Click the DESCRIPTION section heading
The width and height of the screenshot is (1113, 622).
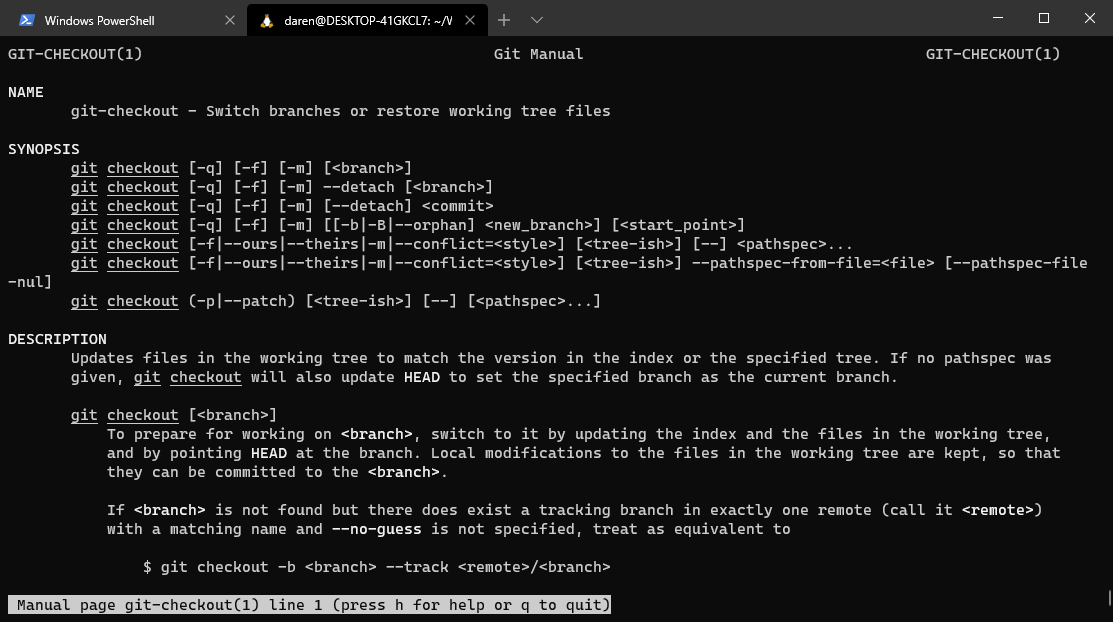57,339
